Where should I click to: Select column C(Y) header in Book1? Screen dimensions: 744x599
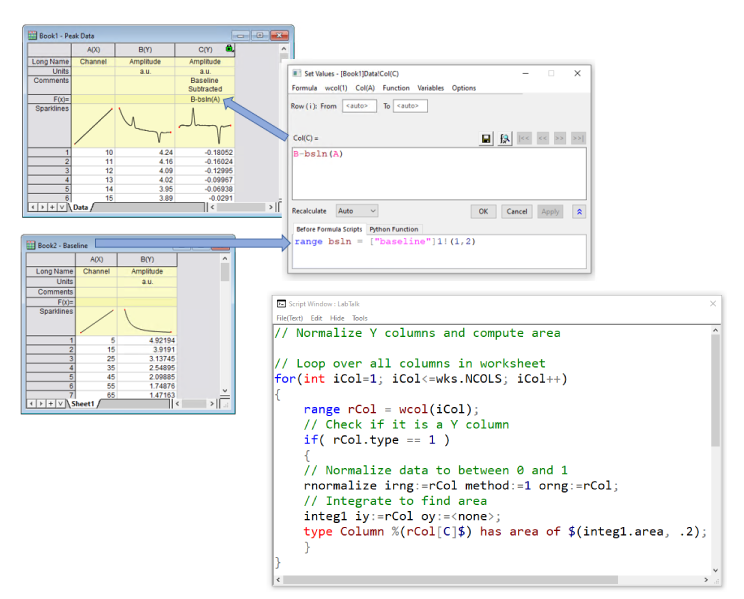[x=205, y=49]
